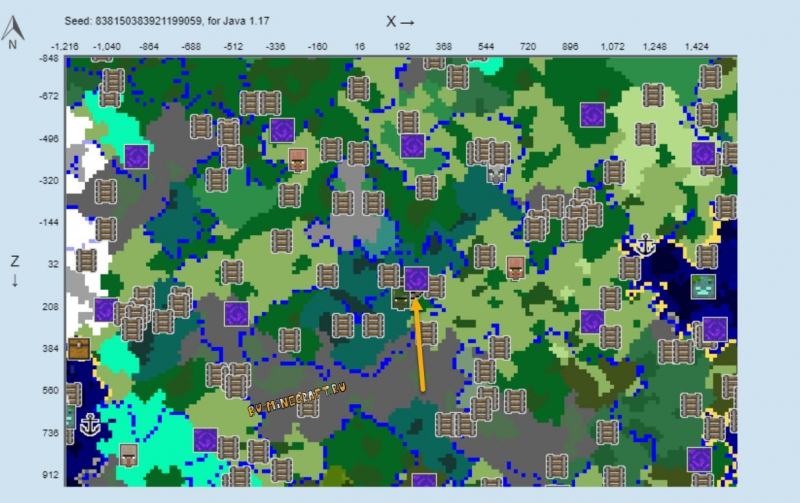Select the pillager outpost icon
Image resolution: width=800 pixels, height=503 pixels.
click(496, 174)
